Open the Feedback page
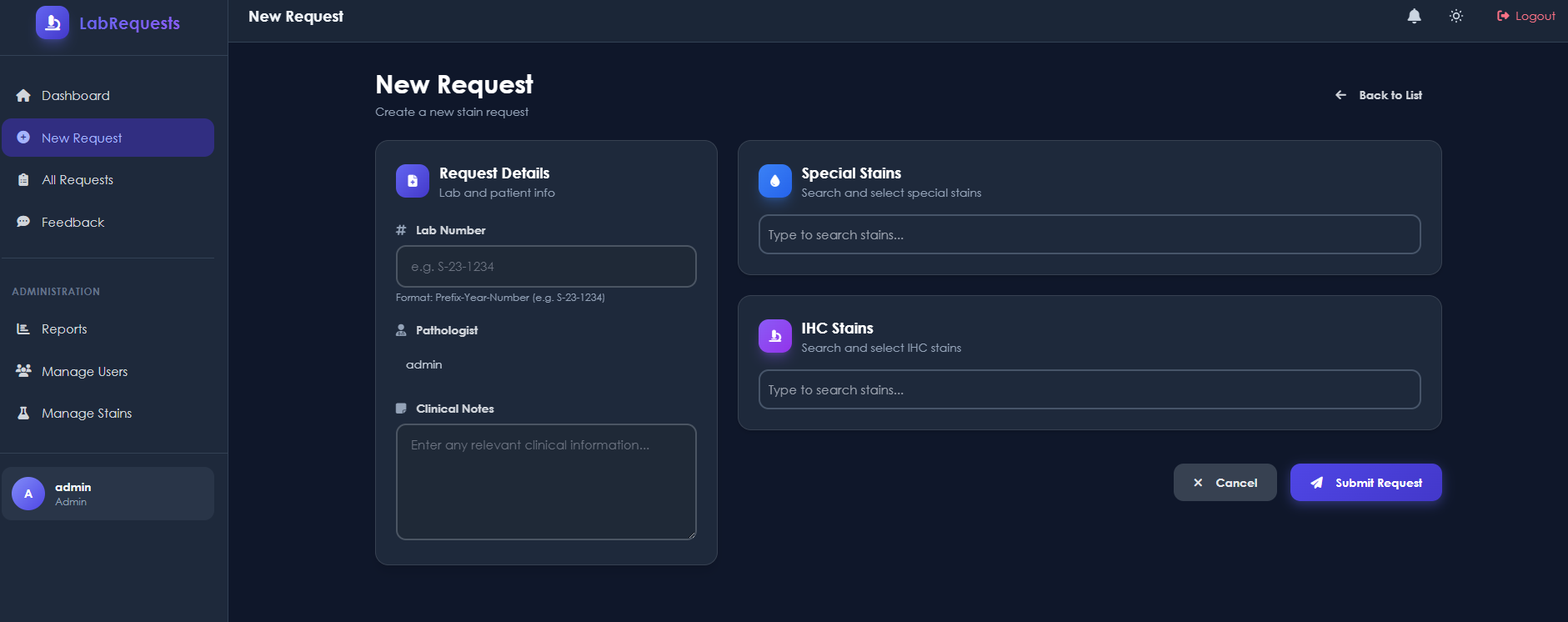Image resolution: width=1568 pixels, height=622 pixels. pyautogui.click(x=73, y=223)
